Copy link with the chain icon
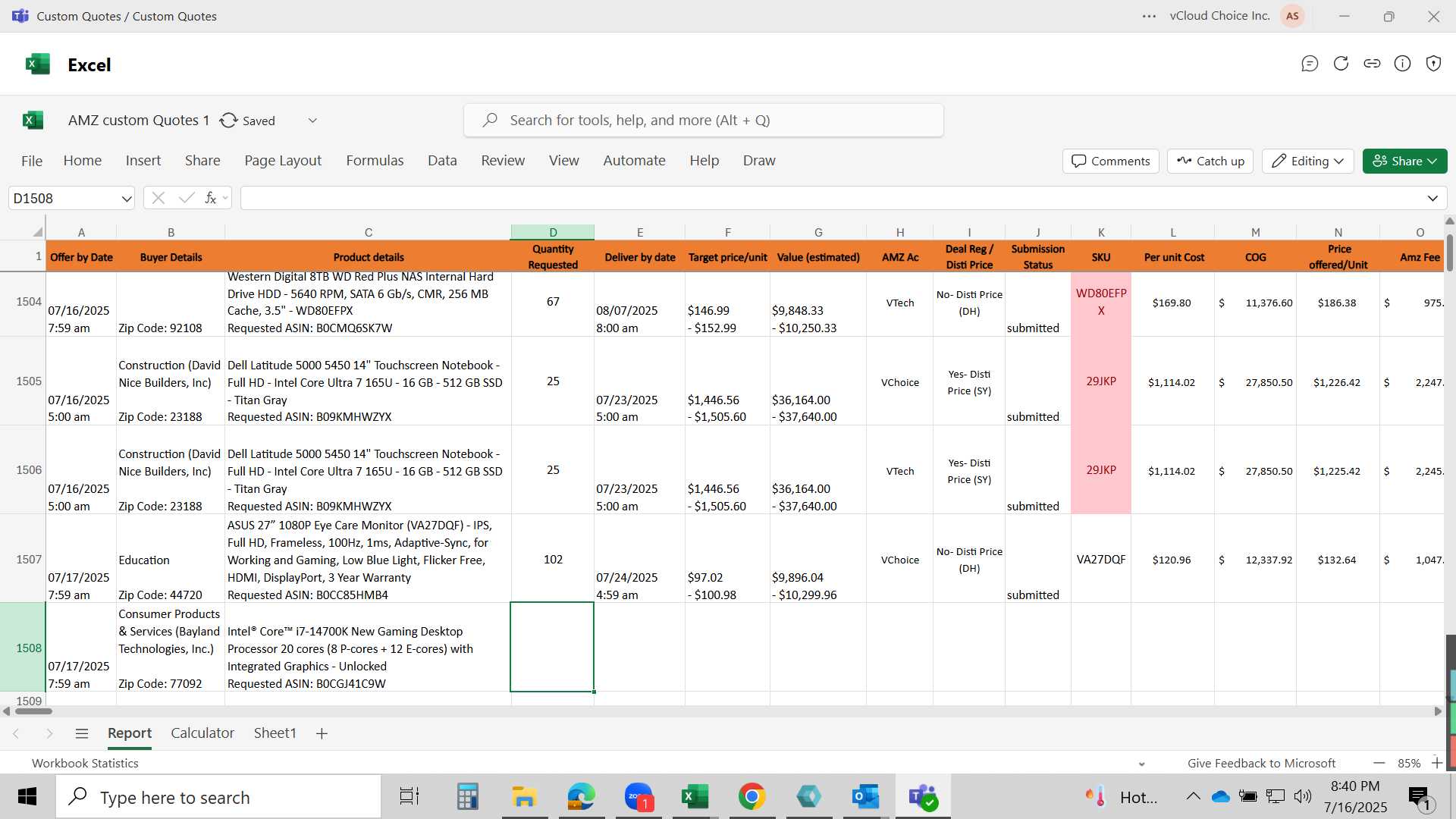This screenshot has height=819, width=1456. point(1372,64)
